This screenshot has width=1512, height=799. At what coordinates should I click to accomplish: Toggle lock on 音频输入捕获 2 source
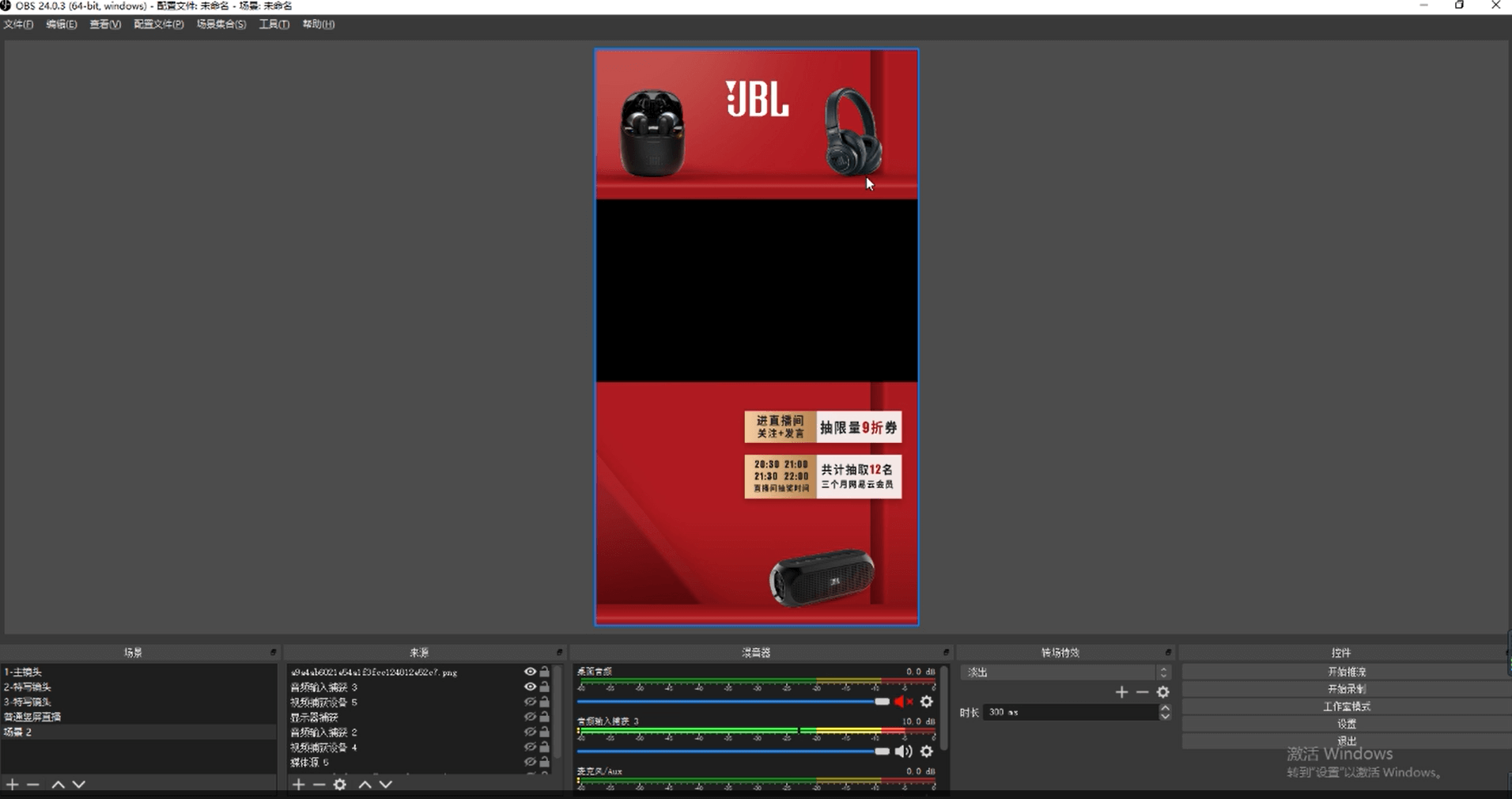(545, 732)
